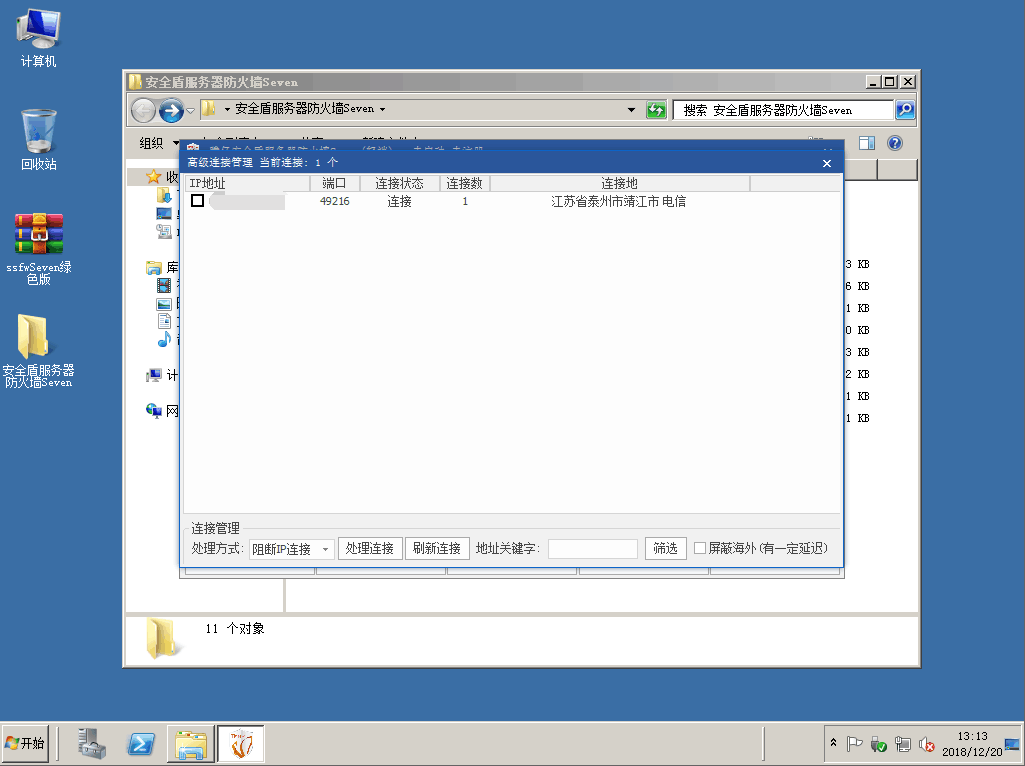Open the ssfwSeven绿色版 archive icon
This screenshot has height=766, width=1025.
click(x=38, y=245)
